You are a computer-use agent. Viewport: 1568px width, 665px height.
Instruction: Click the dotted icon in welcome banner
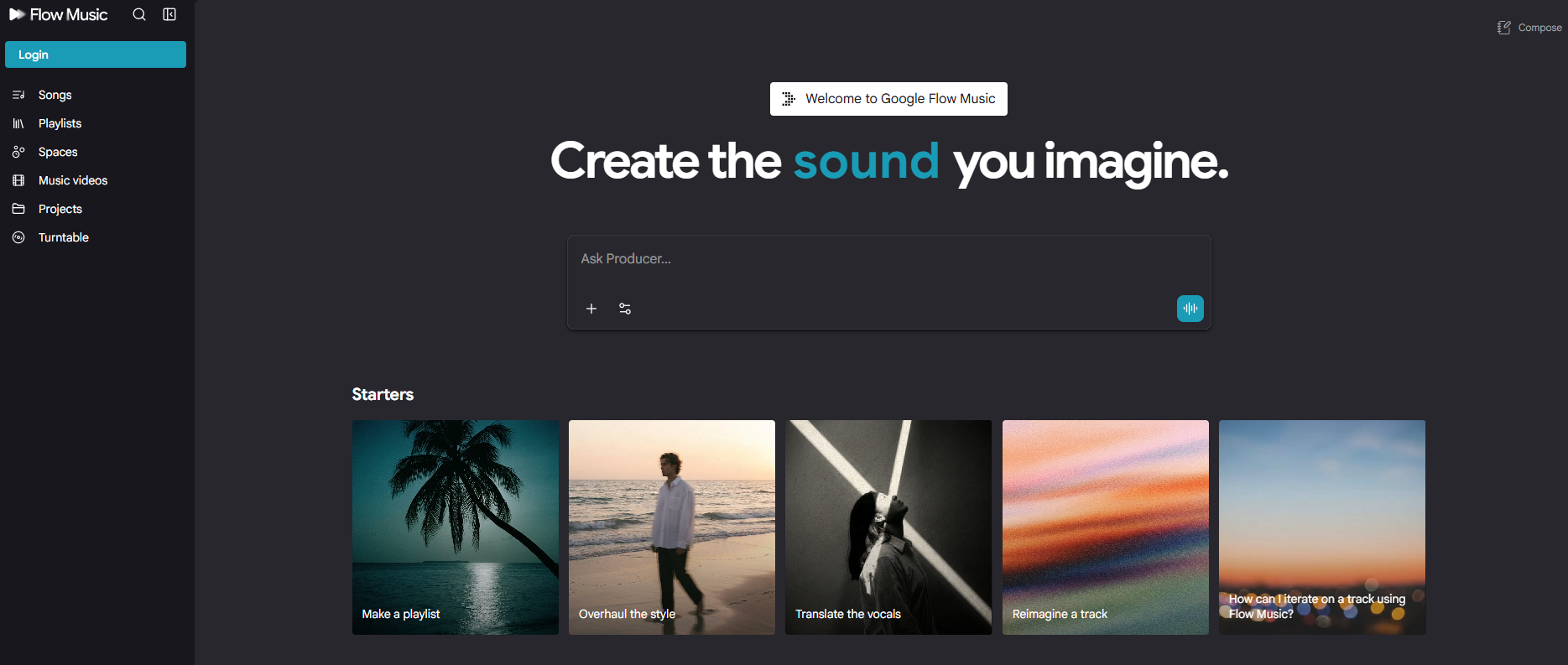click(789, 99)
